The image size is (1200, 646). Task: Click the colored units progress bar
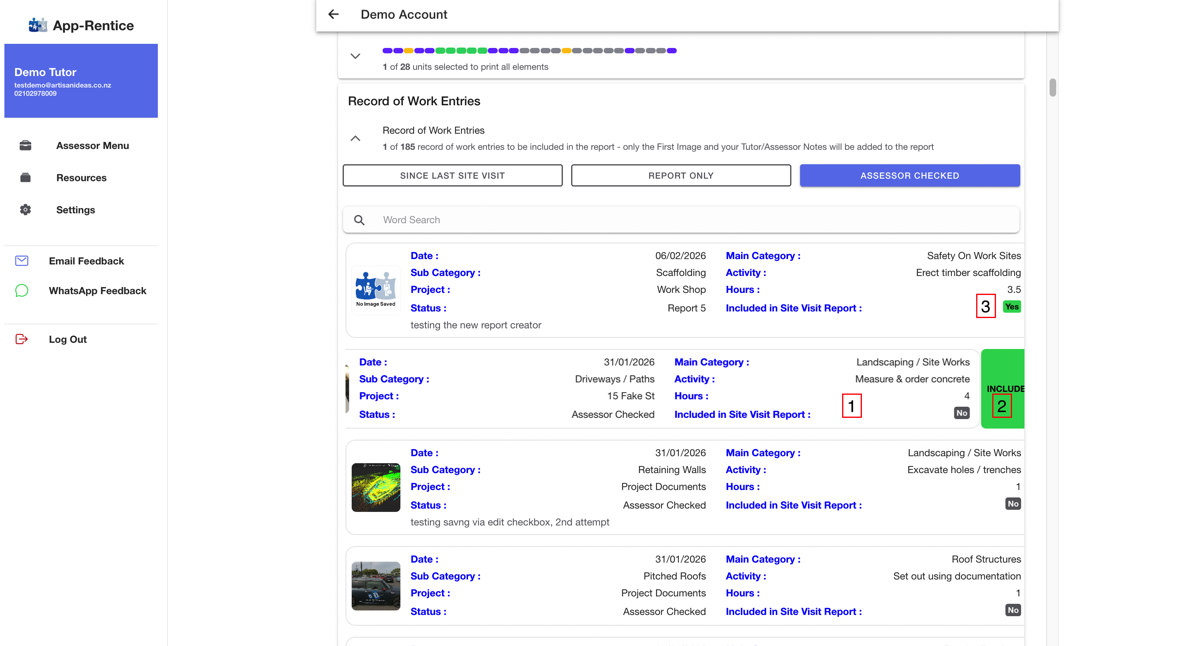[x=530, y=51]
